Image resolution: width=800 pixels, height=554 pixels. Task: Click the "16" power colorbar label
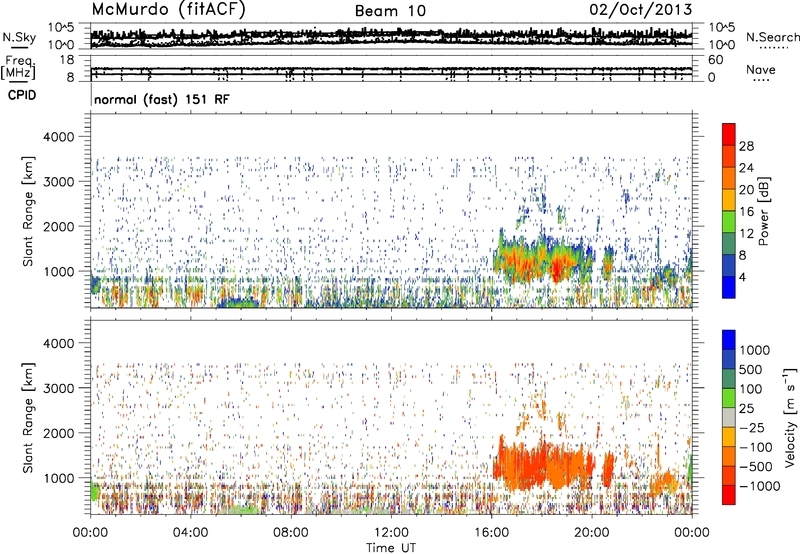(746, 212)
